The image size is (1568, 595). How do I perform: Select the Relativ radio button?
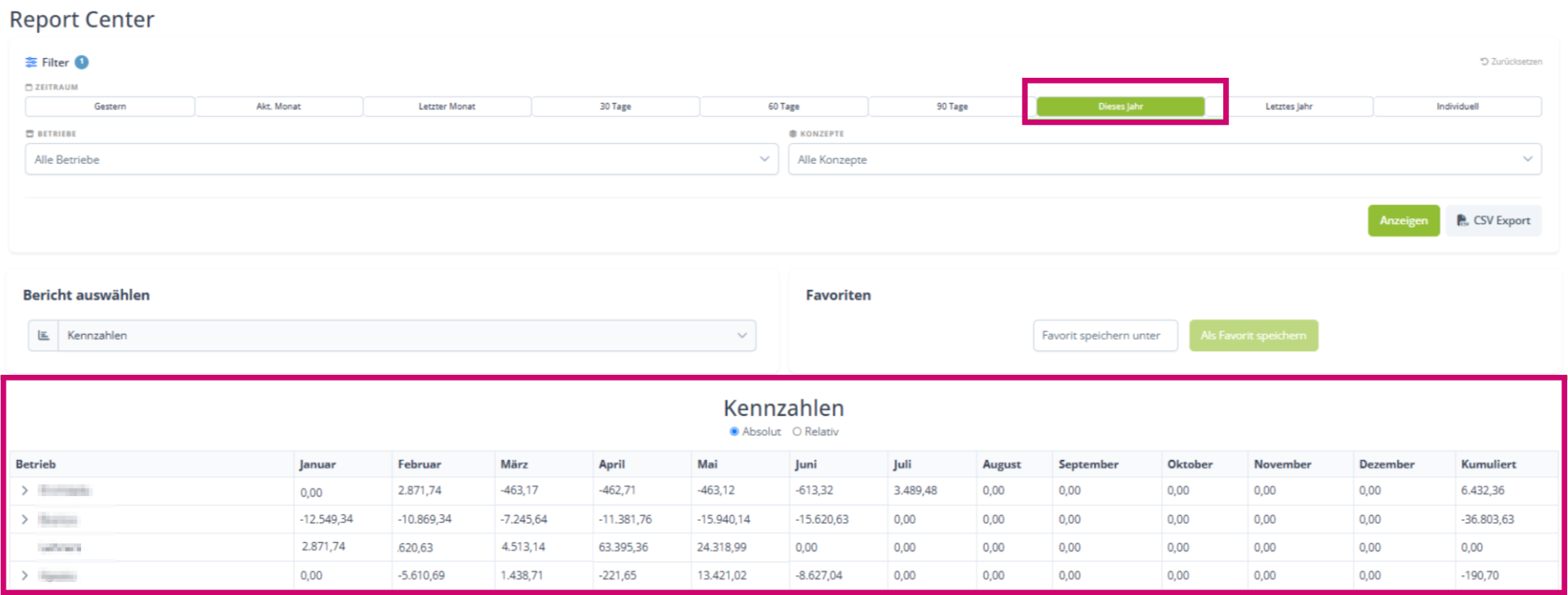[797, 431]
